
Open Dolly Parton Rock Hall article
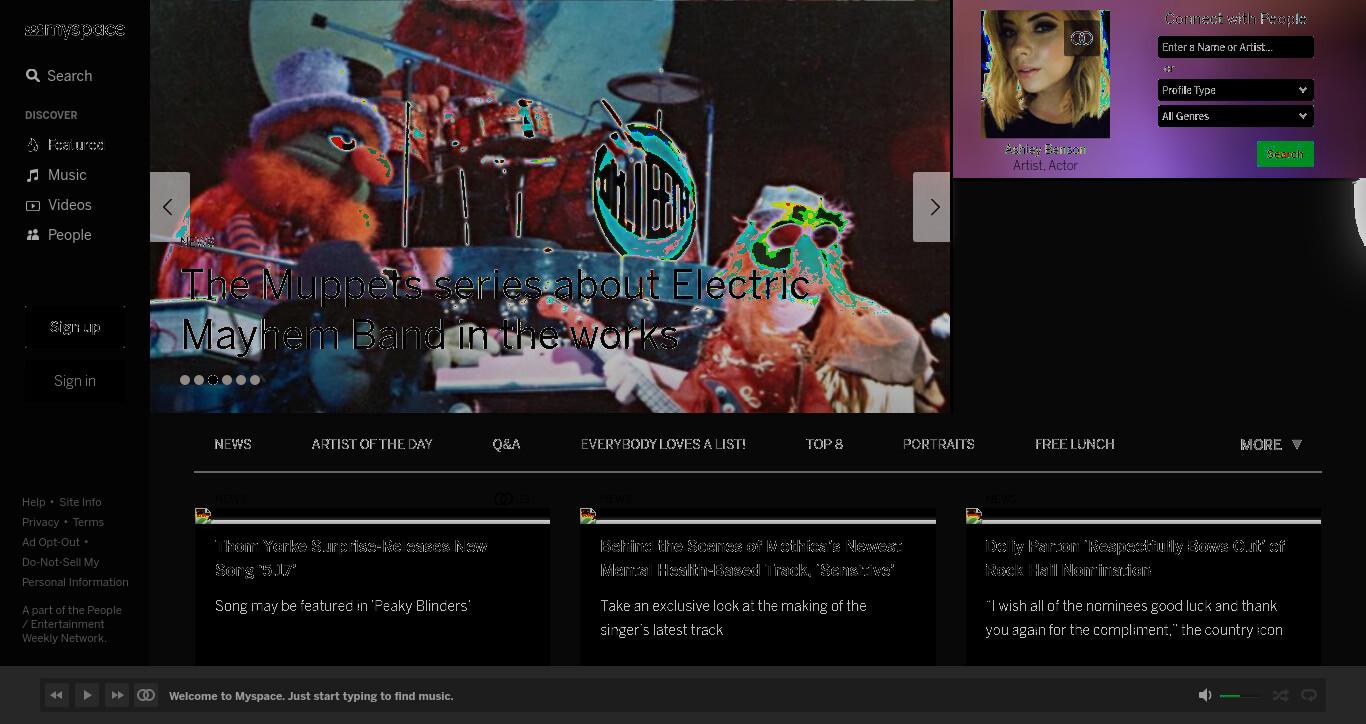(1135, 558)
